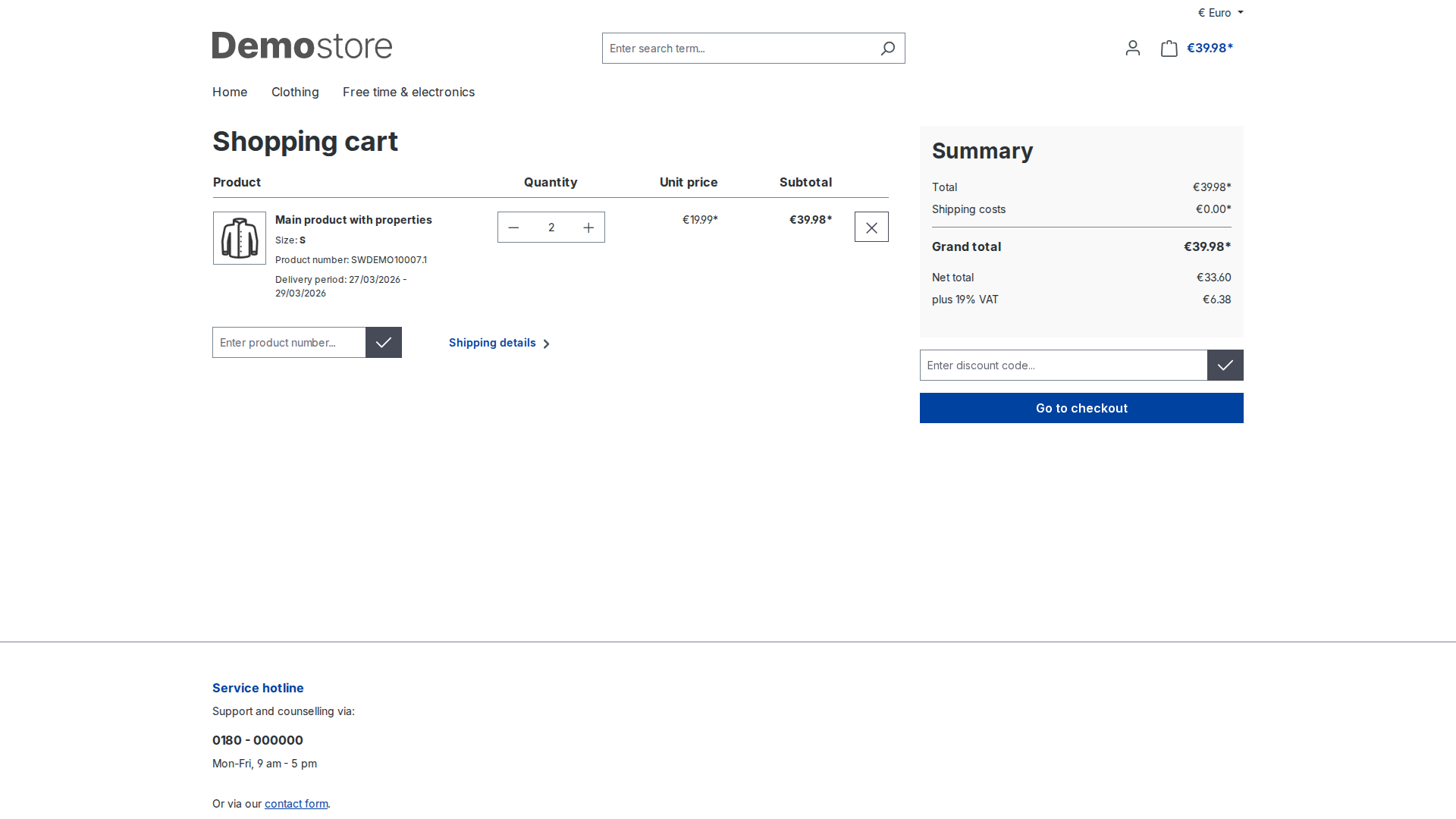Click the Demostore logo

302,45
